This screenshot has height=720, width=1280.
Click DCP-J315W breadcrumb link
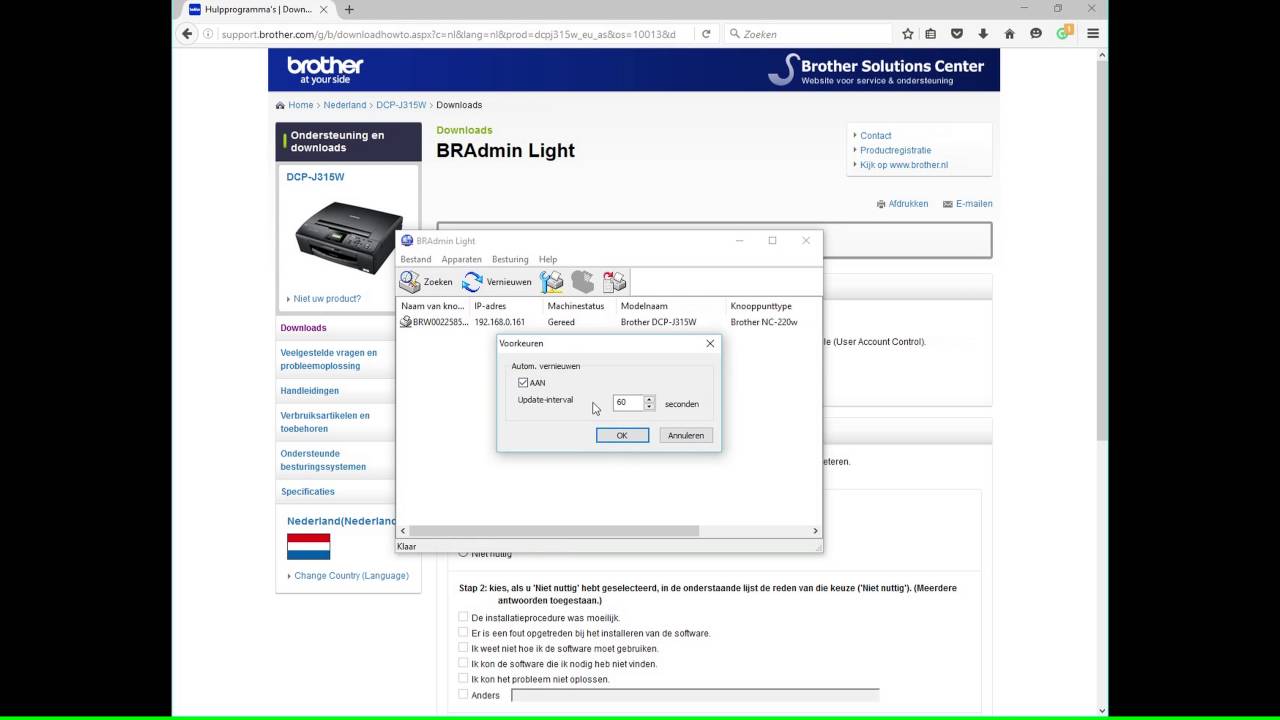[401, 105]
